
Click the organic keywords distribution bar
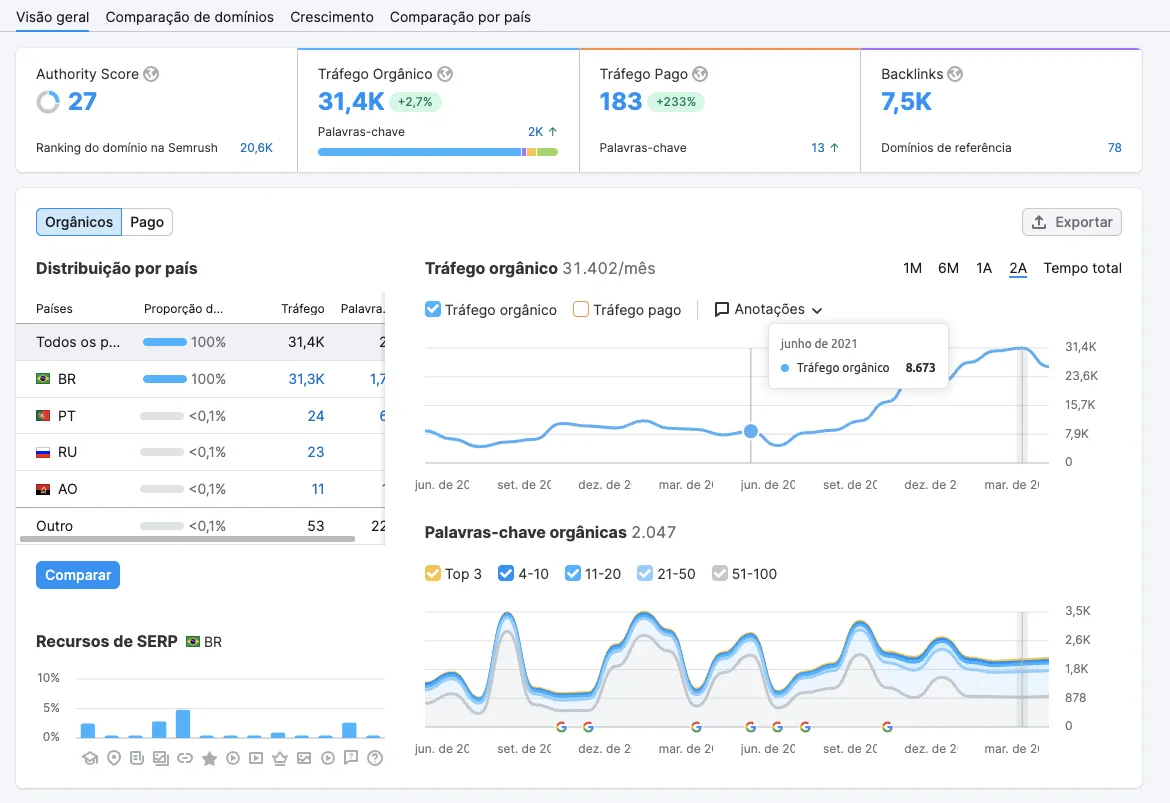[x=438, y=152]
